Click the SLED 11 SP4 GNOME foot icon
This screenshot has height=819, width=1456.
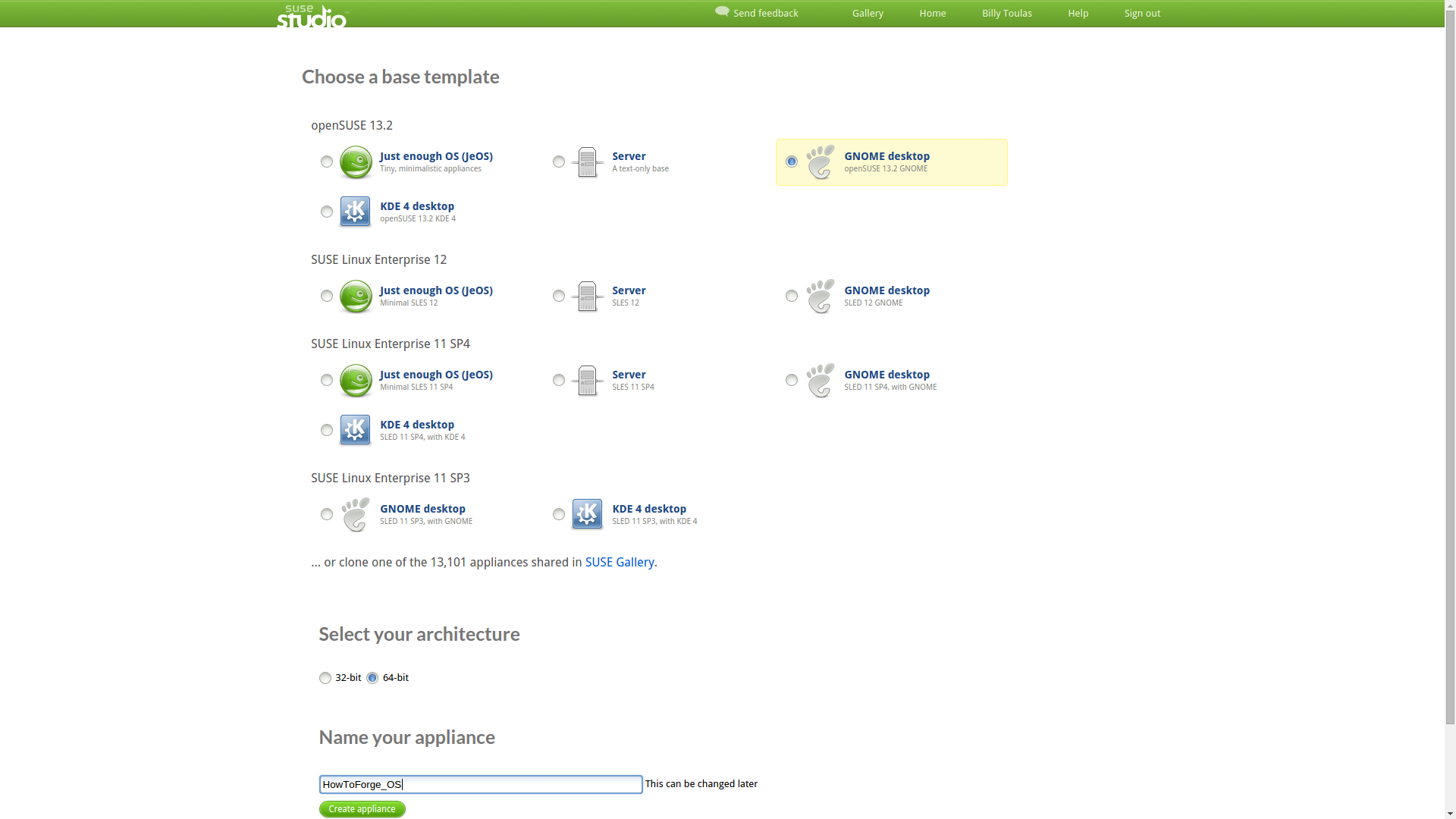point(821,381)
